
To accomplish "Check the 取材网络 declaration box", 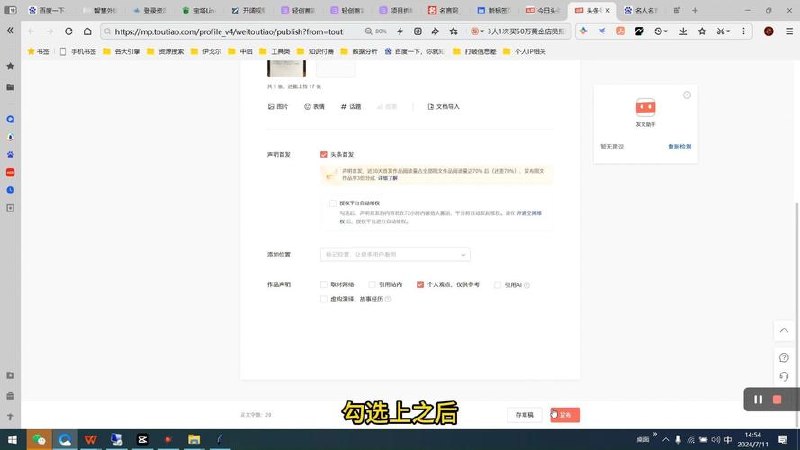I will (323, 285).
